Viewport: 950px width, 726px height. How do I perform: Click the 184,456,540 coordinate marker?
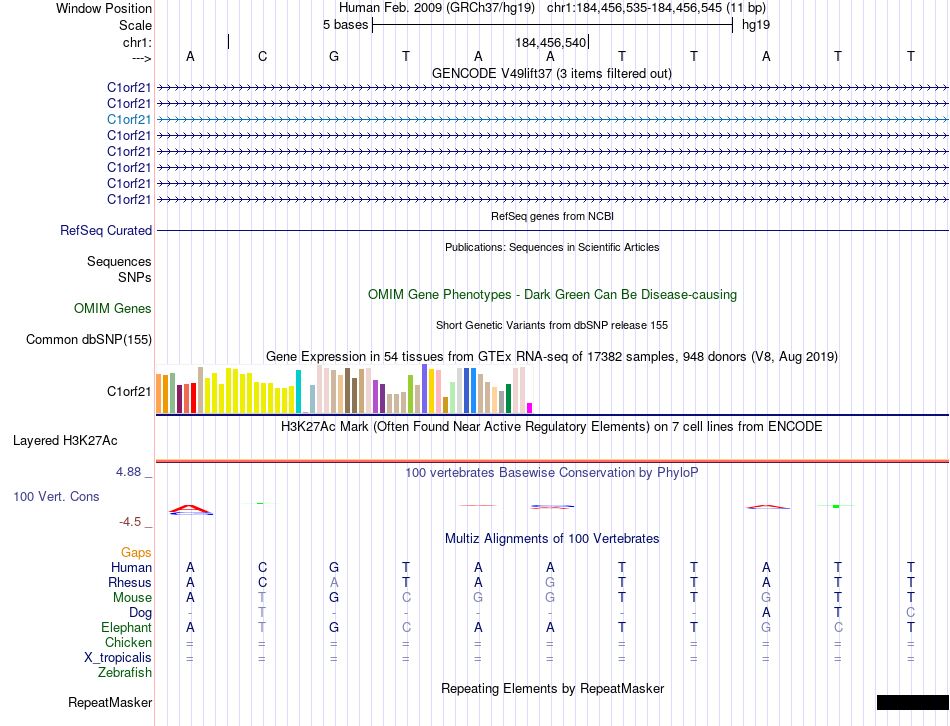click(x=551, y=42)
